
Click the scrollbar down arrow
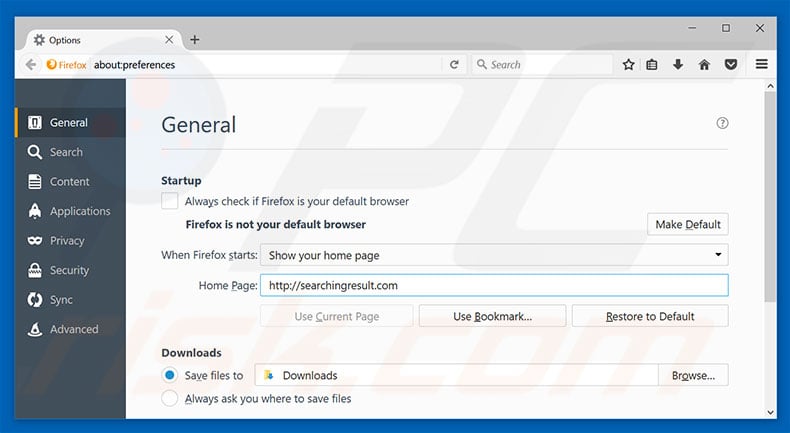tap(770, 412)
